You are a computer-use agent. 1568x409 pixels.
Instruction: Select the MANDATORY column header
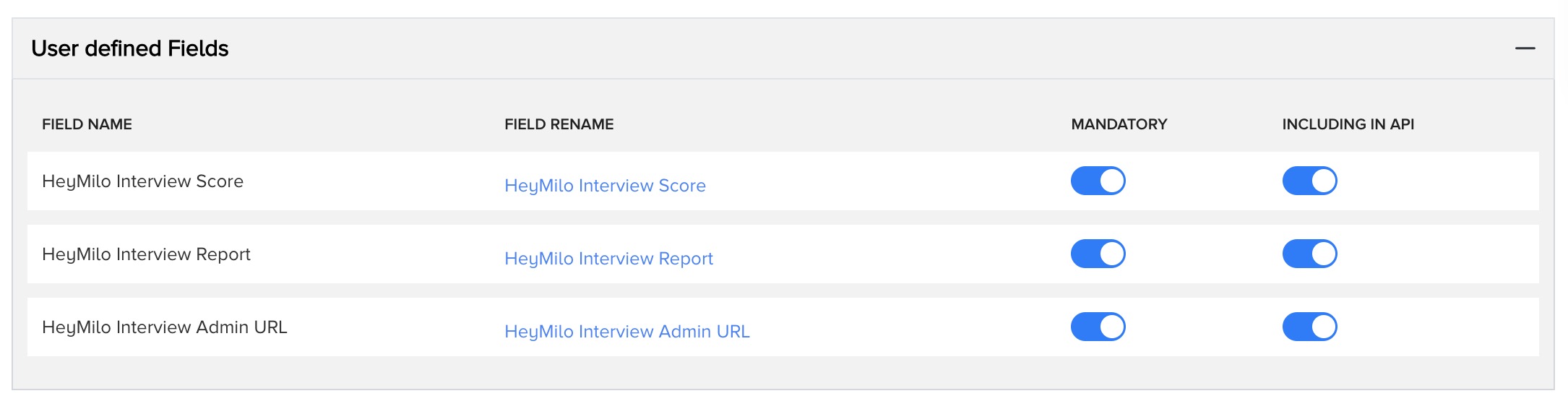(1119, 124)
